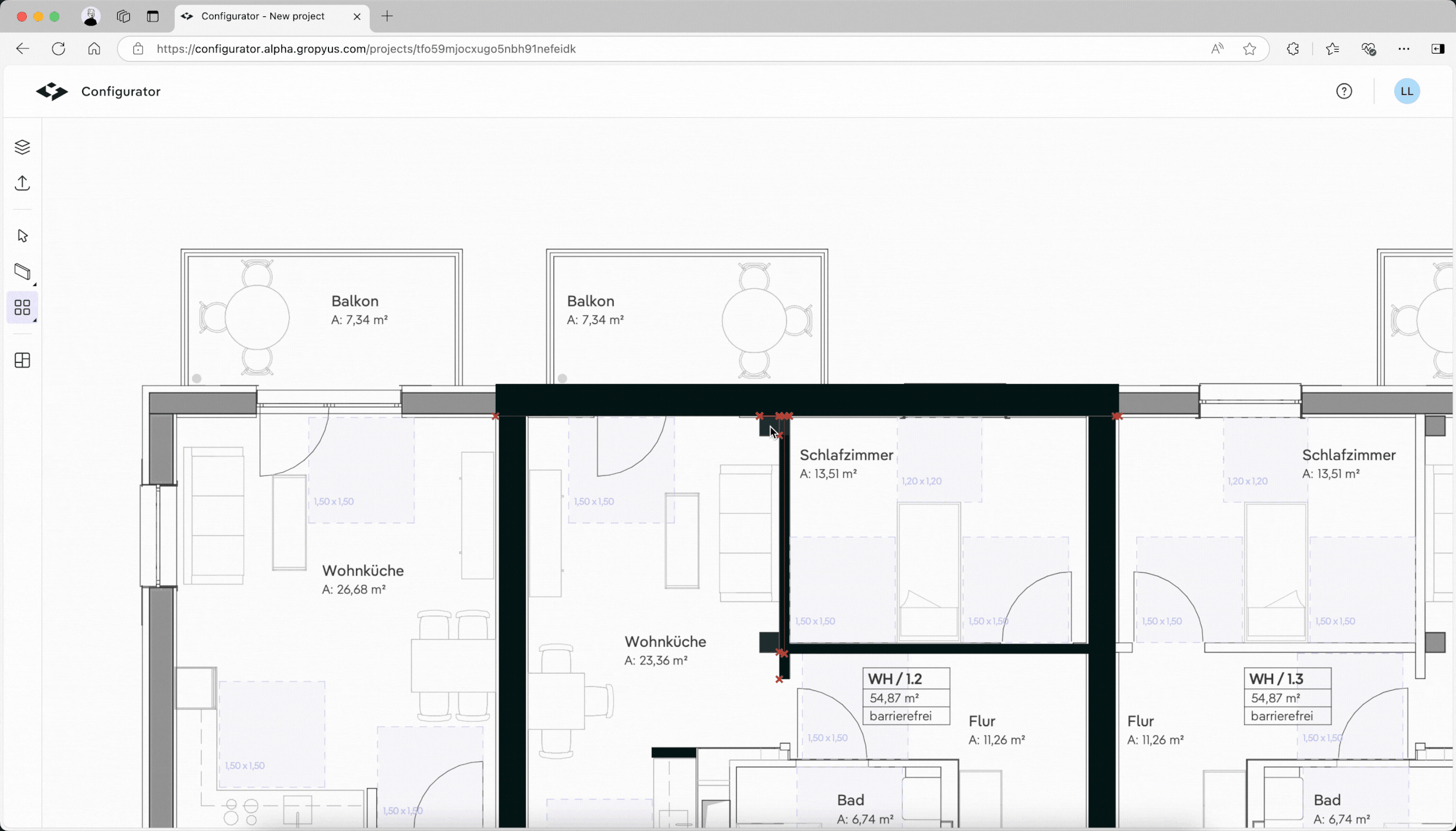
Task: Click the browser address bar URL
Action: pyautogui.click(x=366, y=49)
